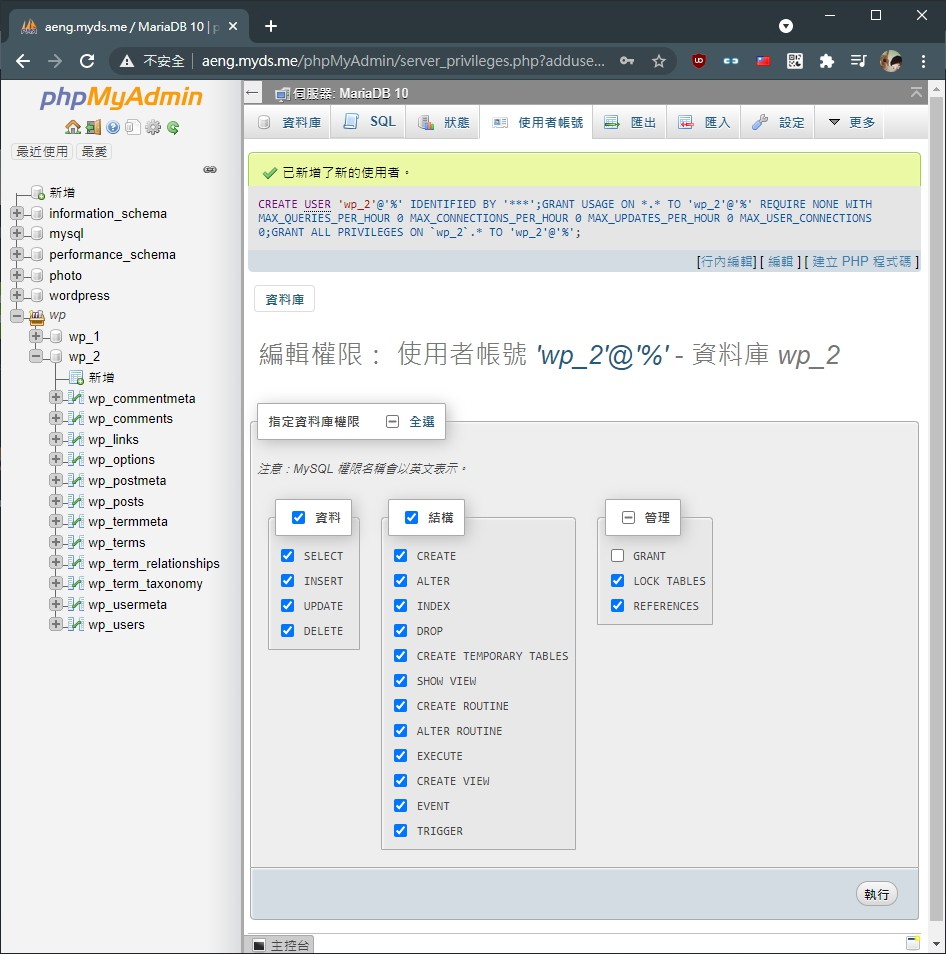Open the 匯出 tab
Viewport: 946px width, 954px height.
[x=630, y=122]
